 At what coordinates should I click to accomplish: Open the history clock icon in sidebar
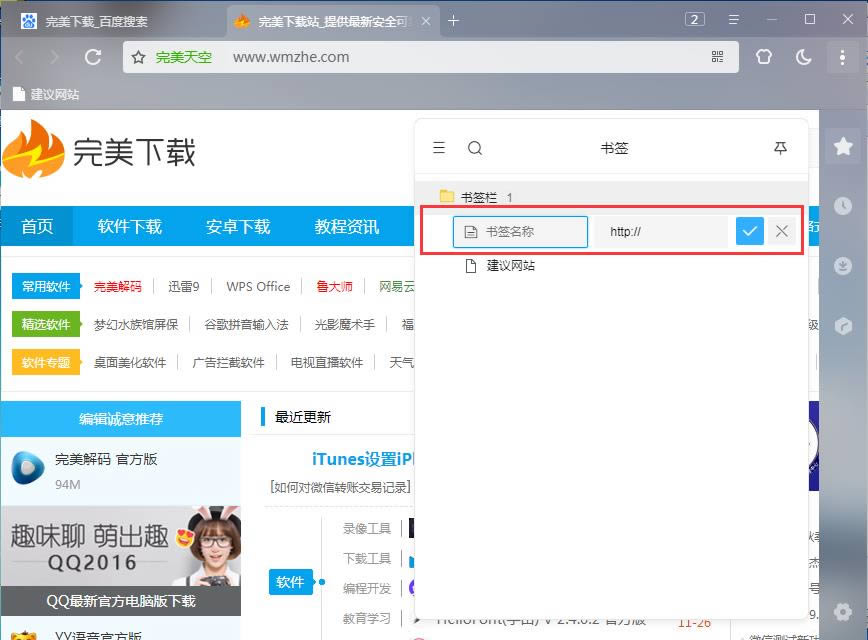(x=843, y=206)
